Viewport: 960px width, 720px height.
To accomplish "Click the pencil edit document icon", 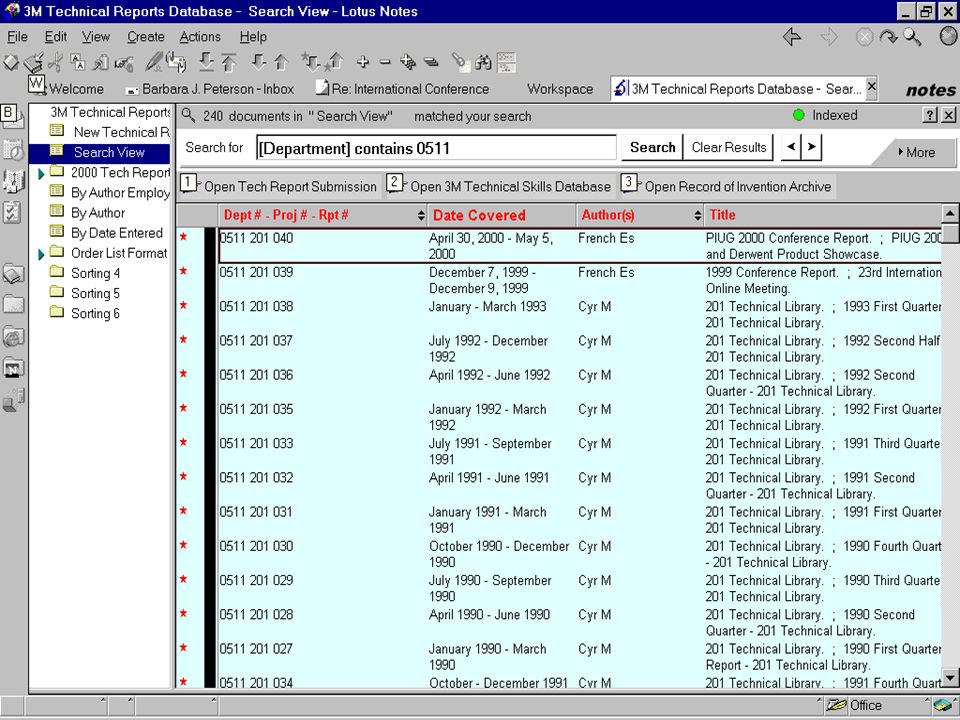I will point(153,62).
